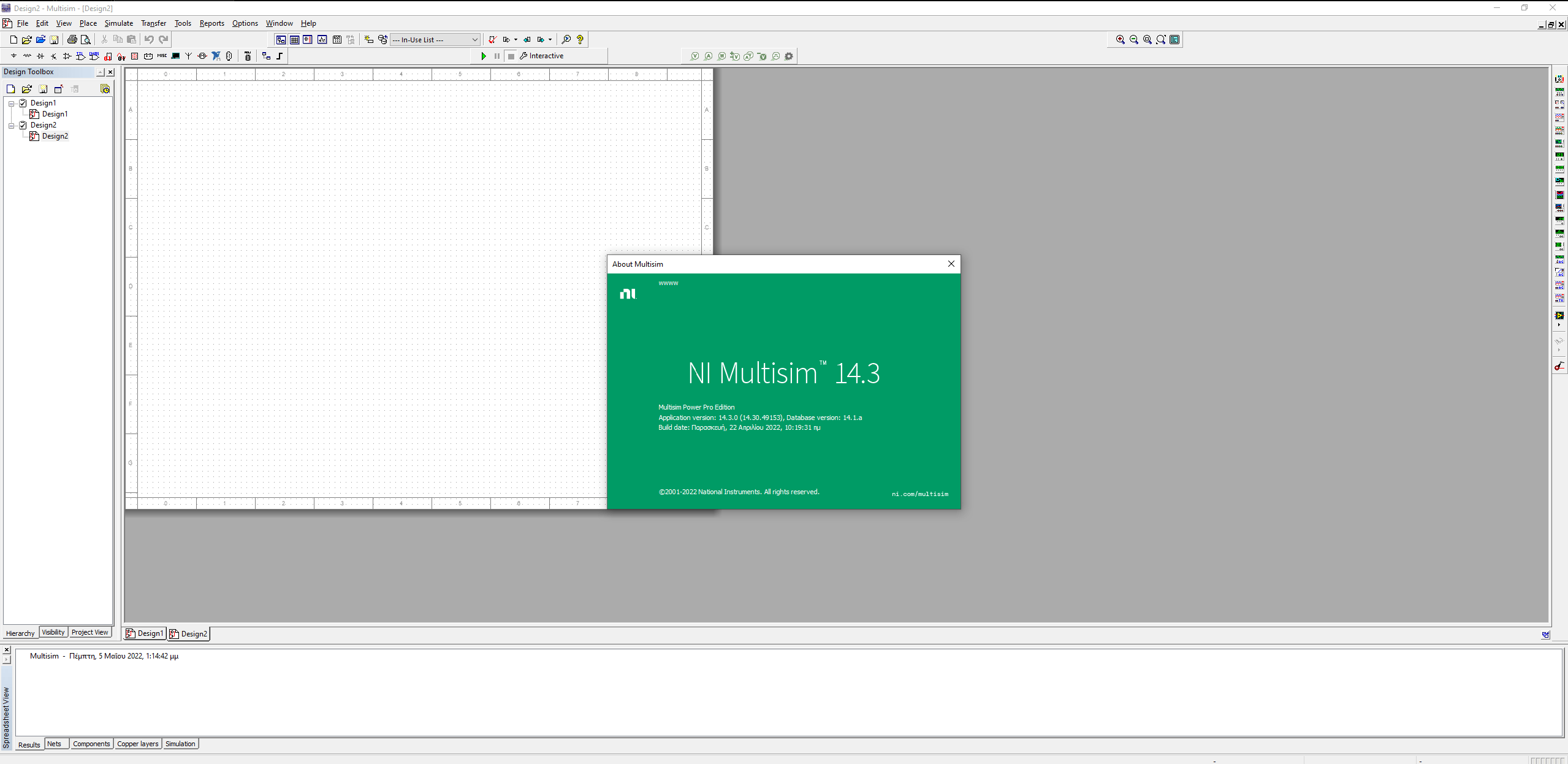Image resolution: width=1568 pixels, height=764 pixels.
Task: Switch to the Simulation spreadsheet tab
Action: click(180, 744)
